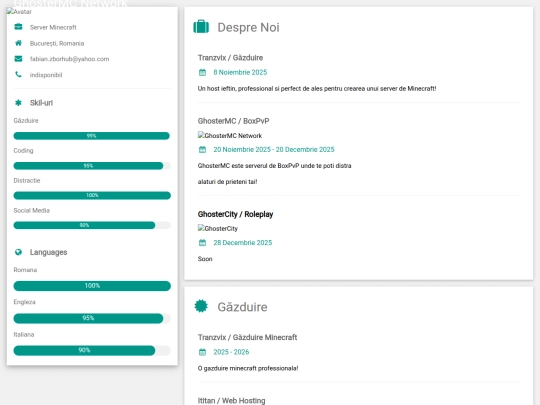Click the 28 Decembrie 2025 date

(243, 243)
